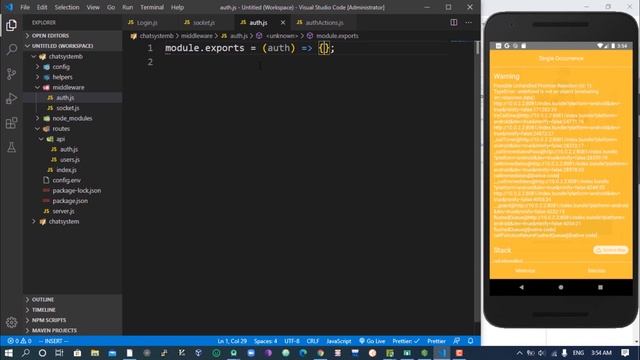Split the editor to the right

tap(453, 22)
